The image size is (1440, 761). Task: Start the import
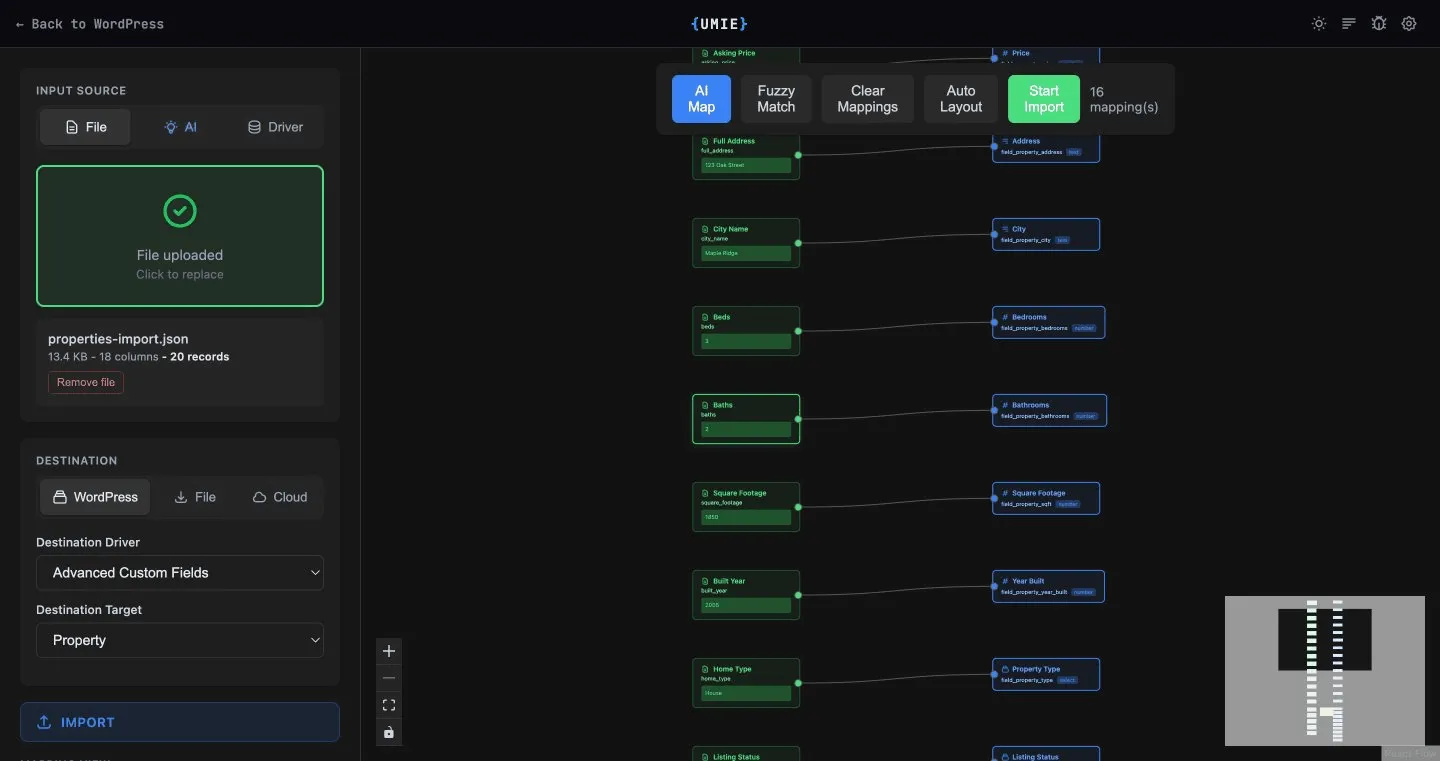pyautogui.click(x=1044, y=99)
